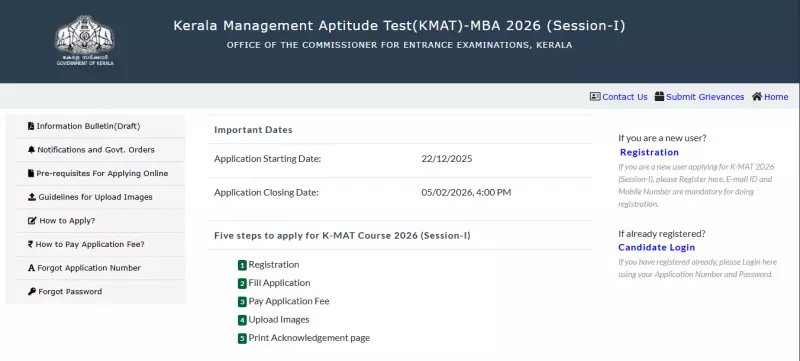Click the Submit Grievances box icon
Screen dimensions: 800x361
click(659, 96)
